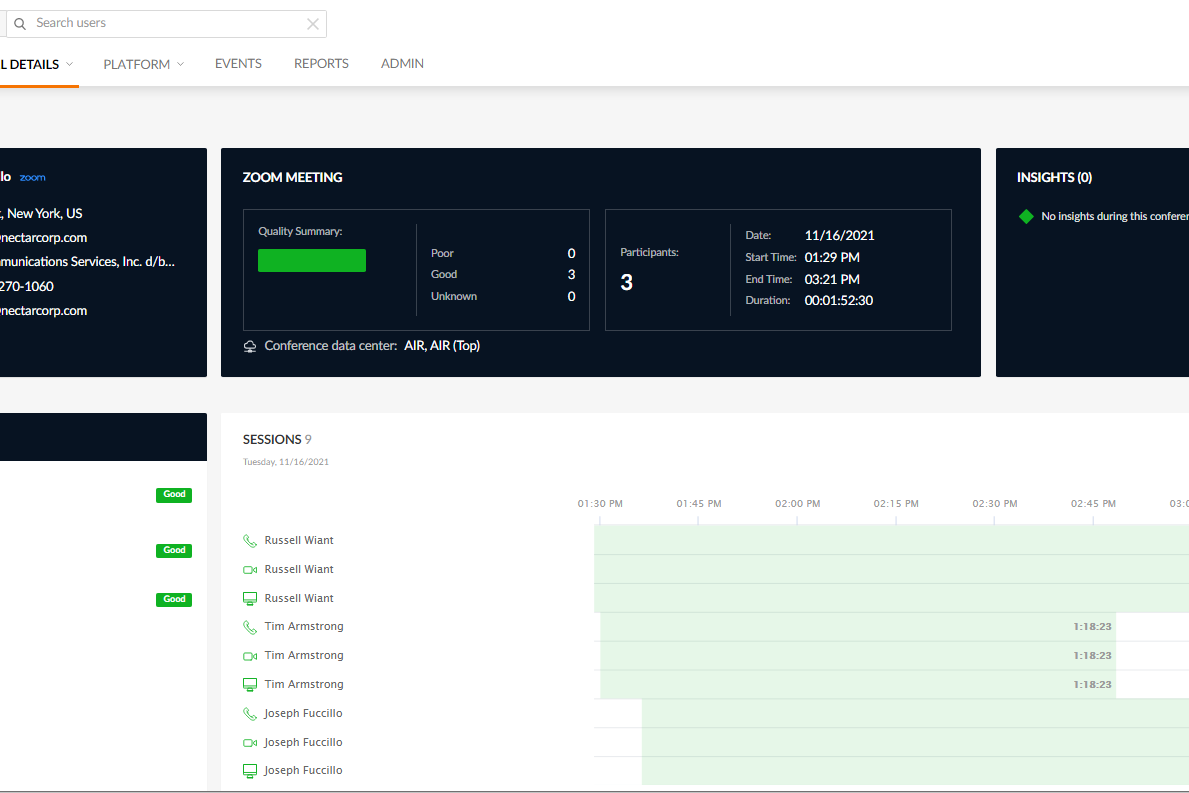Click the No insights during this conference message
The height and width of the screenshot is (793, 1189).
1115,217
